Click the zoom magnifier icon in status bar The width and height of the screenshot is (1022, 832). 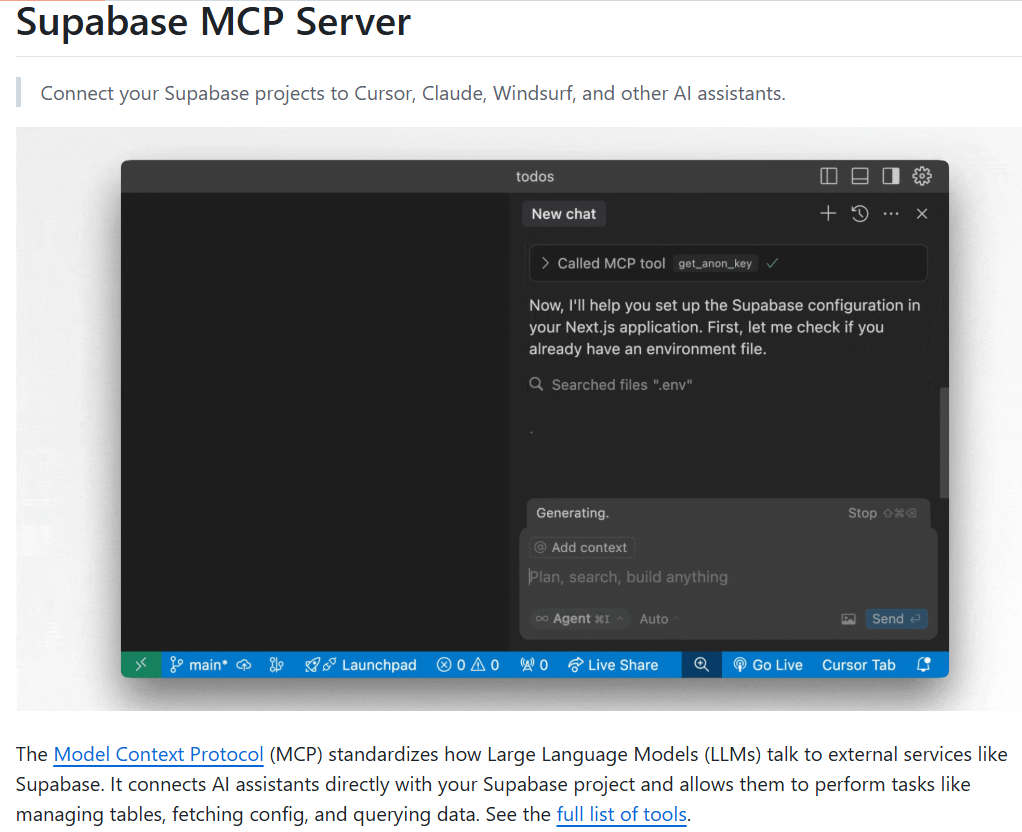701,664
